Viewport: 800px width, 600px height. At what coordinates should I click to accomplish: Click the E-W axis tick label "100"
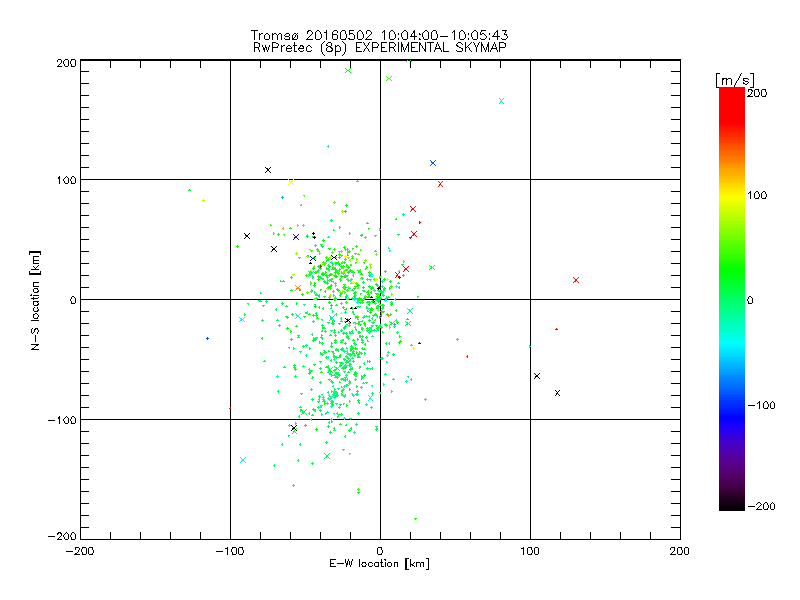click(x=530, y=551)
